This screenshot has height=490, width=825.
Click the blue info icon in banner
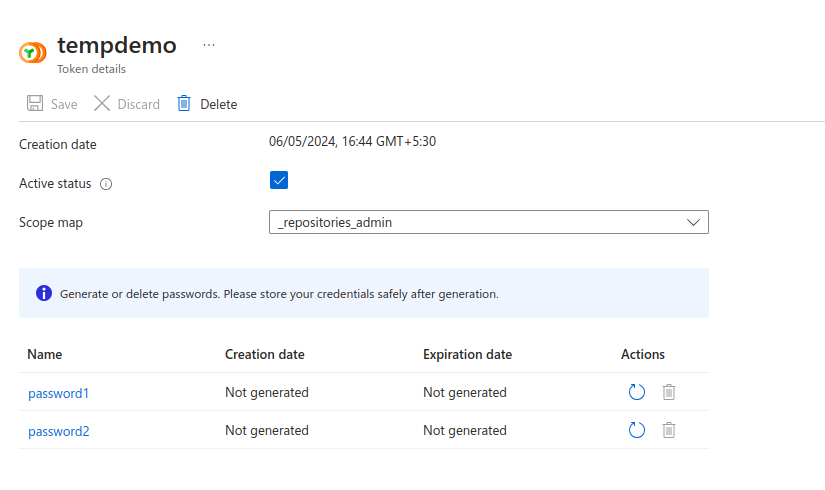[44, 293]
